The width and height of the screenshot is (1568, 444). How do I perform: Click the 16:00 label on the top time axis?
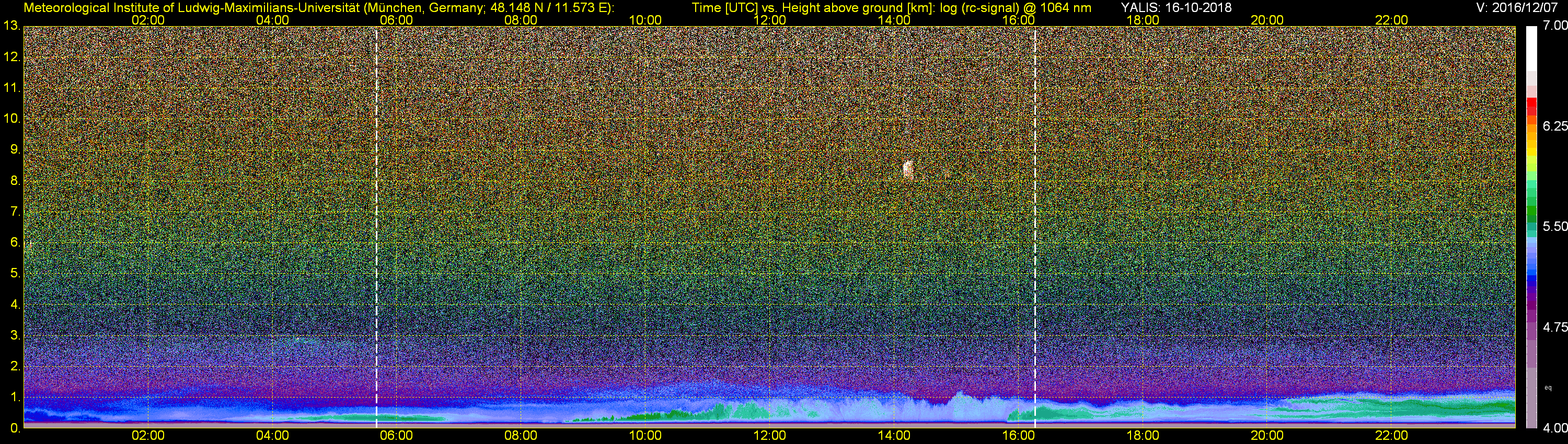point(1018,20)
